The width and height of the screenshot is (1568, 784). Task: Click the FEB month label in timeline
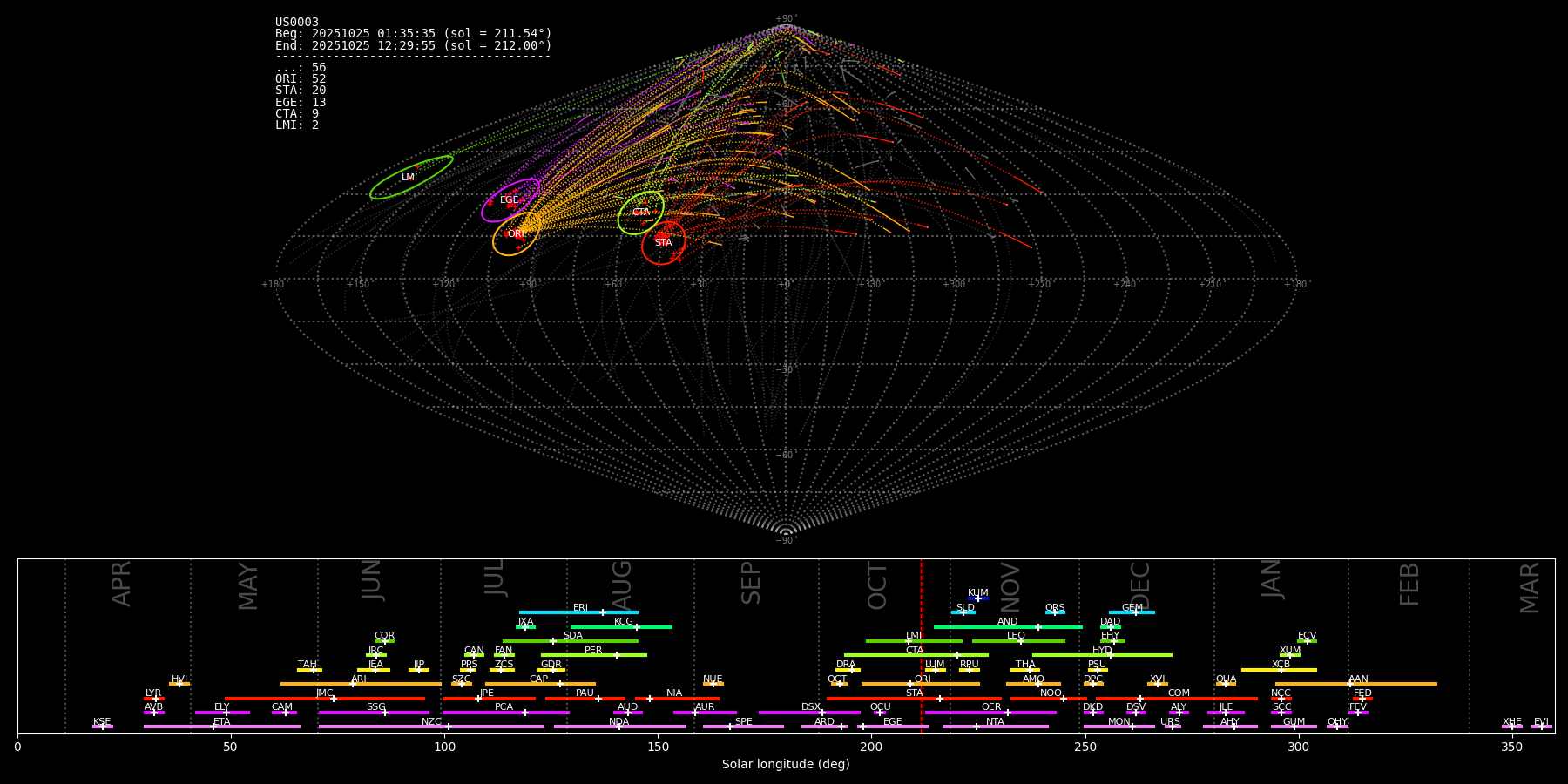coord(1409,585)
